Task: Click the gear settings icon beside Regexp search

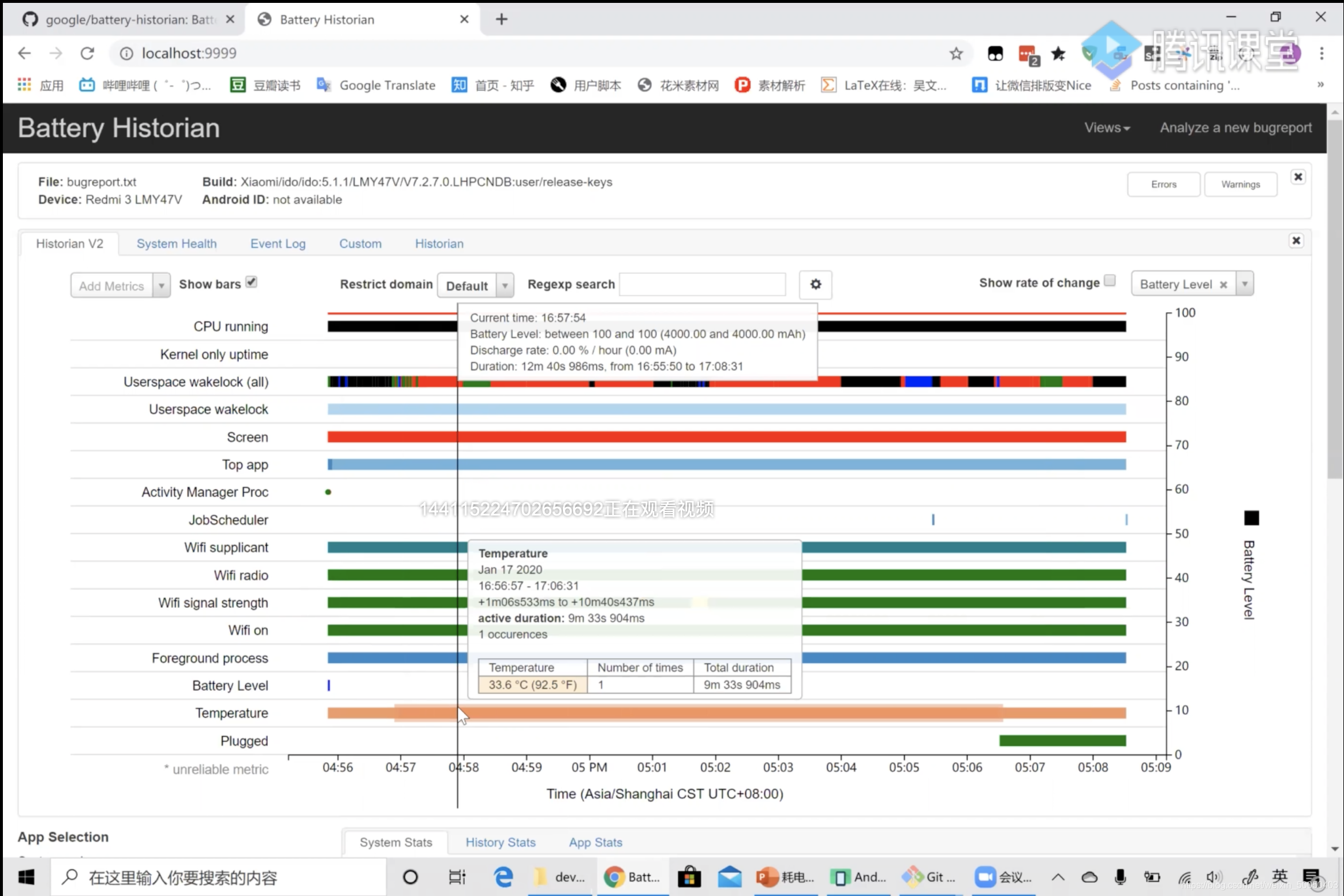Action: pyautogui.click(x=815, y=284)
